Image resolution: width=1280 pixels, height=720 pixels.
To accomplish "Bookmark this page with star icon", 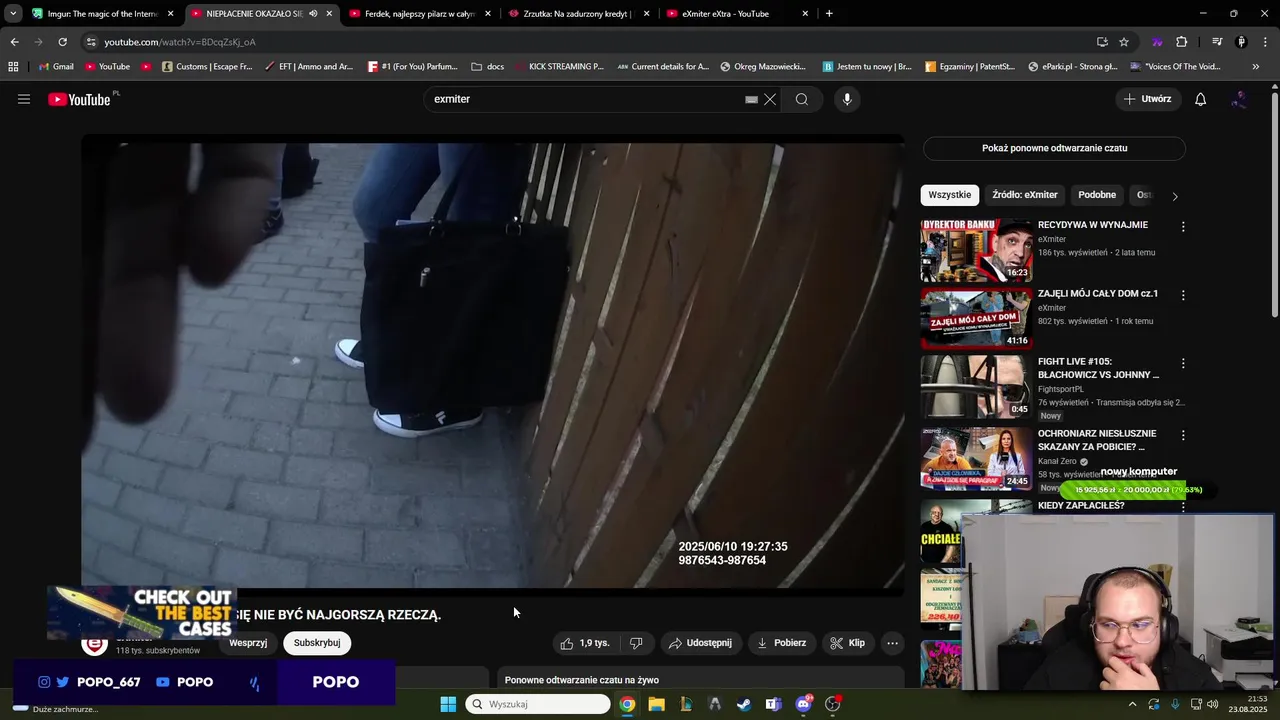I will (x=1124, y=42).
